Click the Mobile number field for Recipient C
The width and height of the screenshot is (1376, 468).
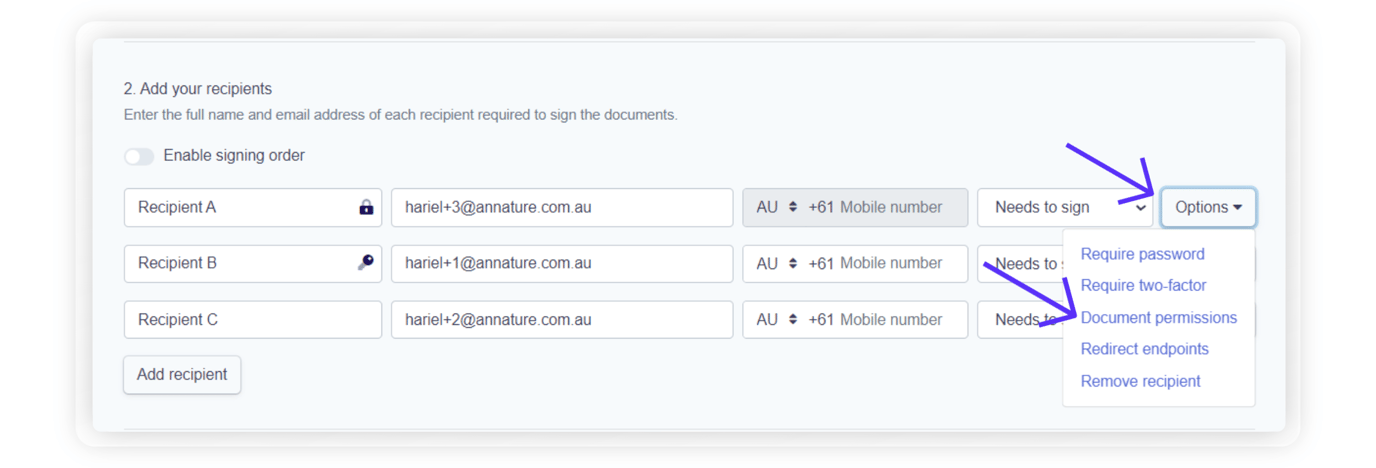[x=890, y=320]
